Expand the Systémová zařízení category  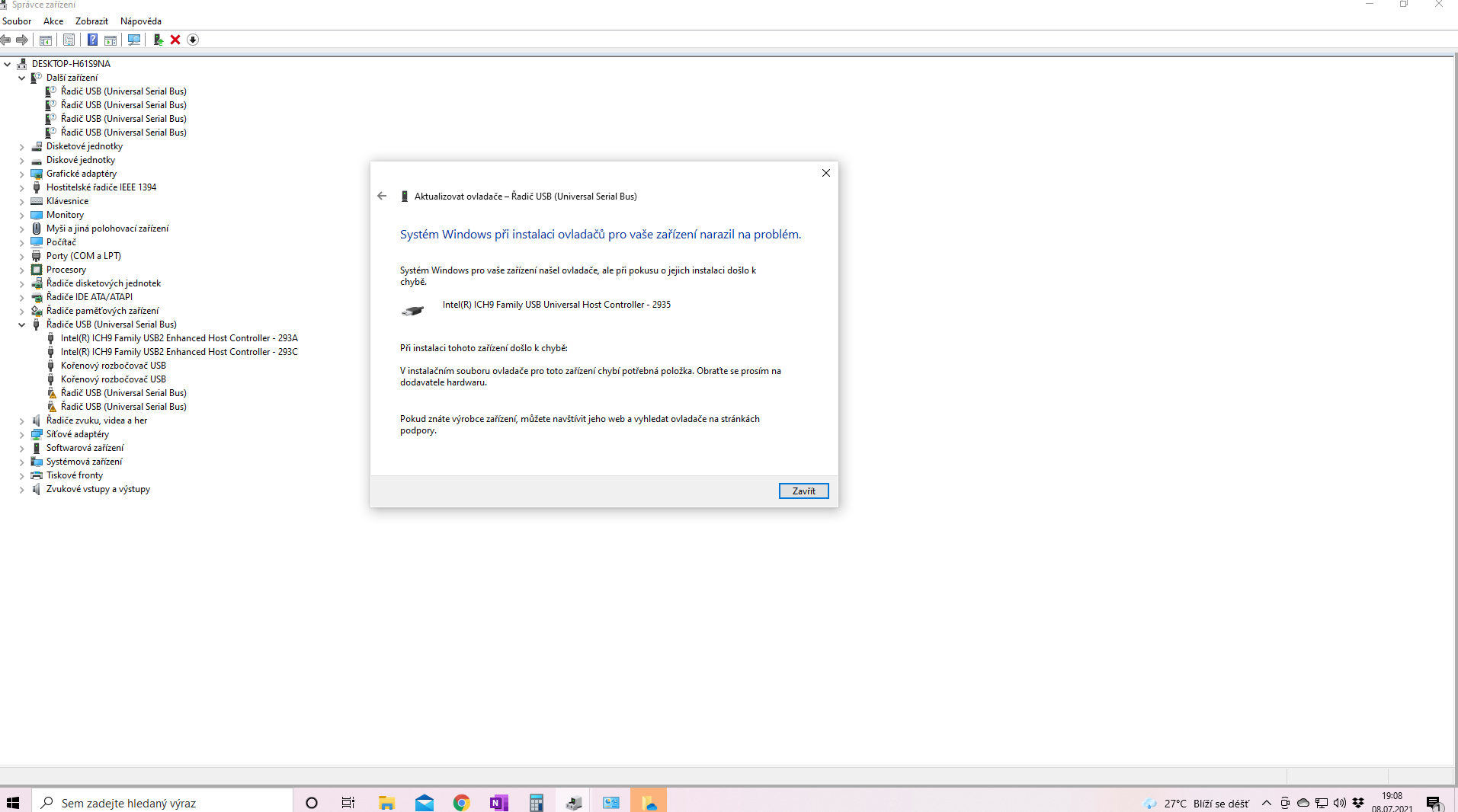pos(22,462)
